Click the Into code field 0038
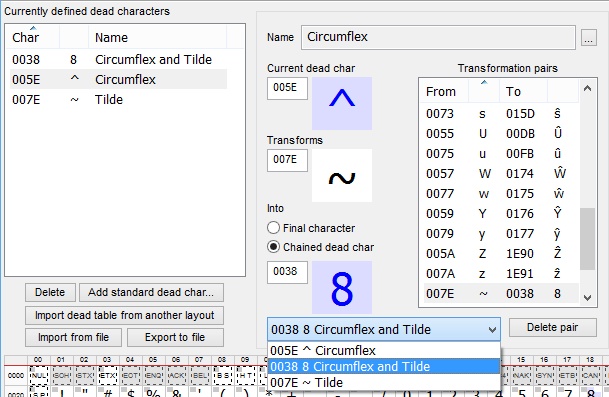The height and width of the screenshot is (397, 609). 287,272
